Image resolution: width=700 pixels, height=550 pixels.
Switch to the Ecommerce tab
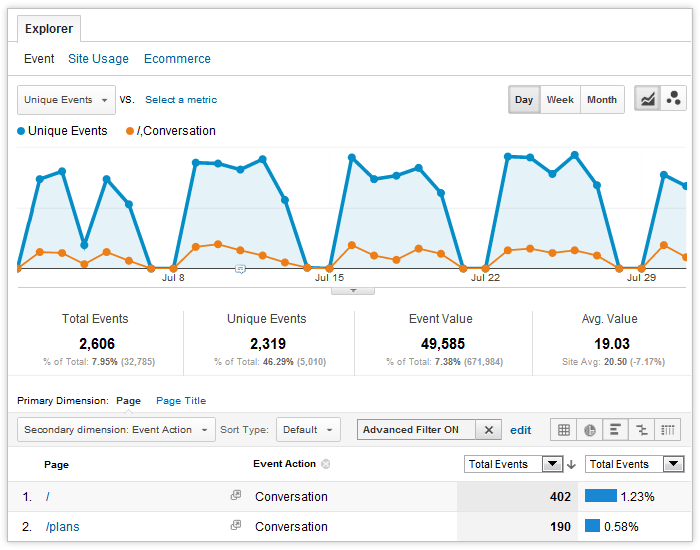pos(177,59)
